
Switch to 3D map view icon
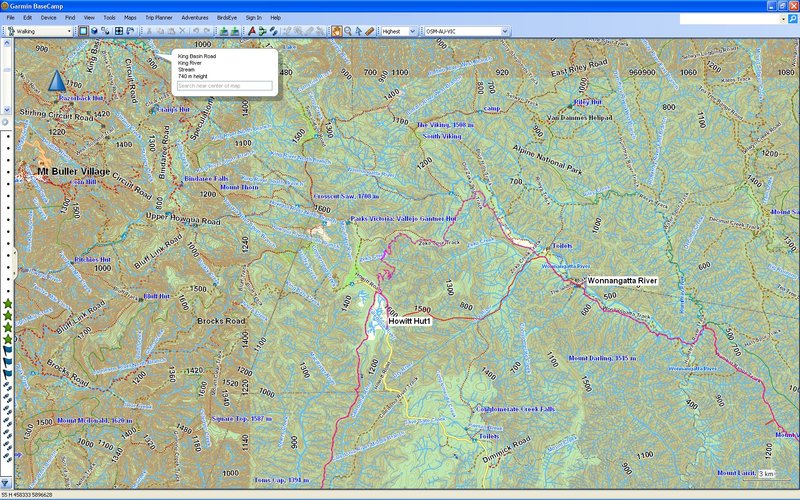point(94,31)
